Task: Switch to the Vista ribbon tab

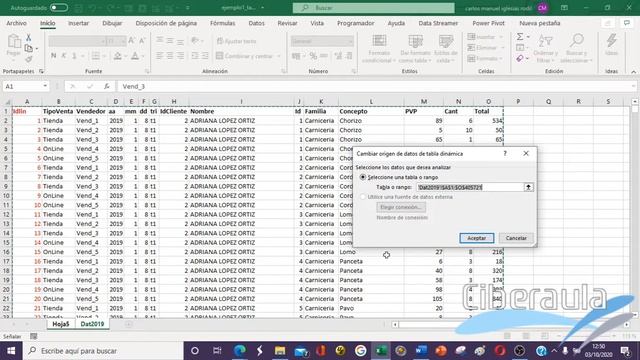Action: pos(317,23)
